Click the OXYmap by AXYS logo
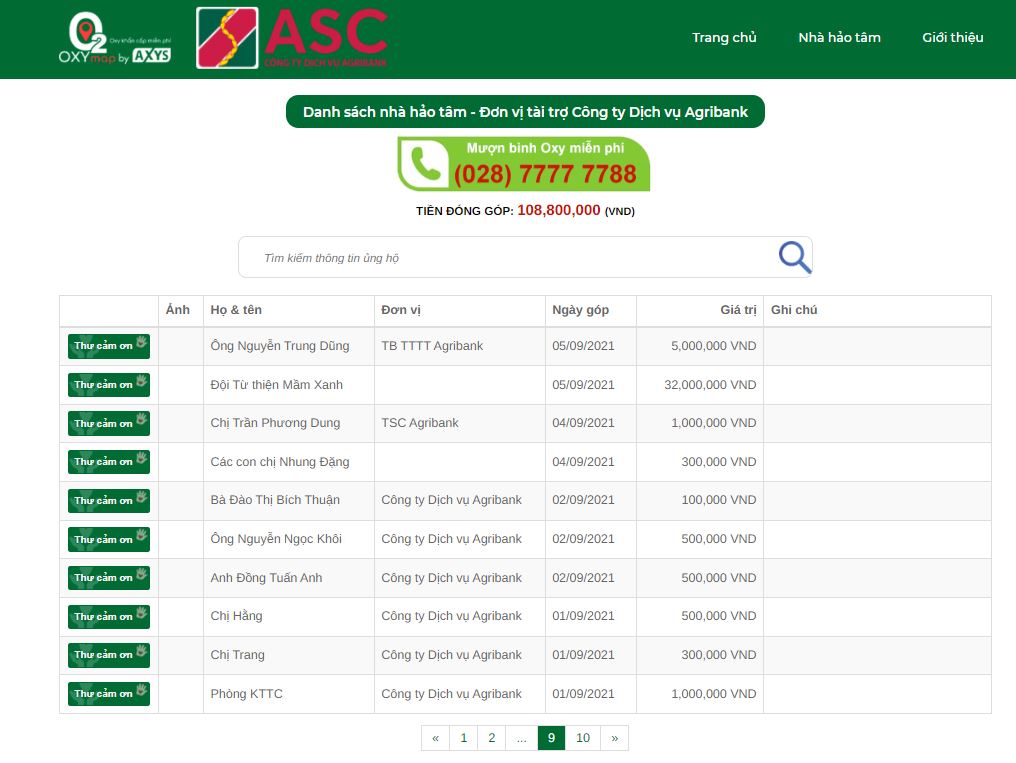 (x=115, y=39)
